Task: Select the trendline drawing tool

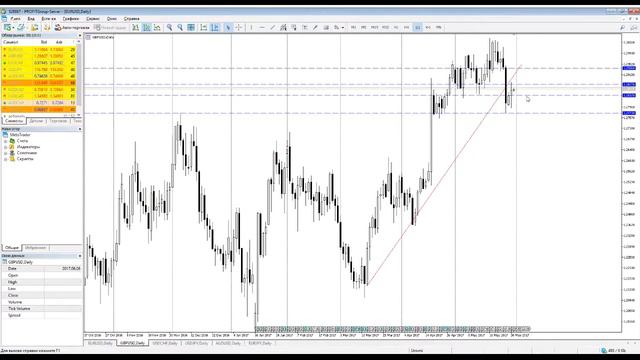Action: 272,27
